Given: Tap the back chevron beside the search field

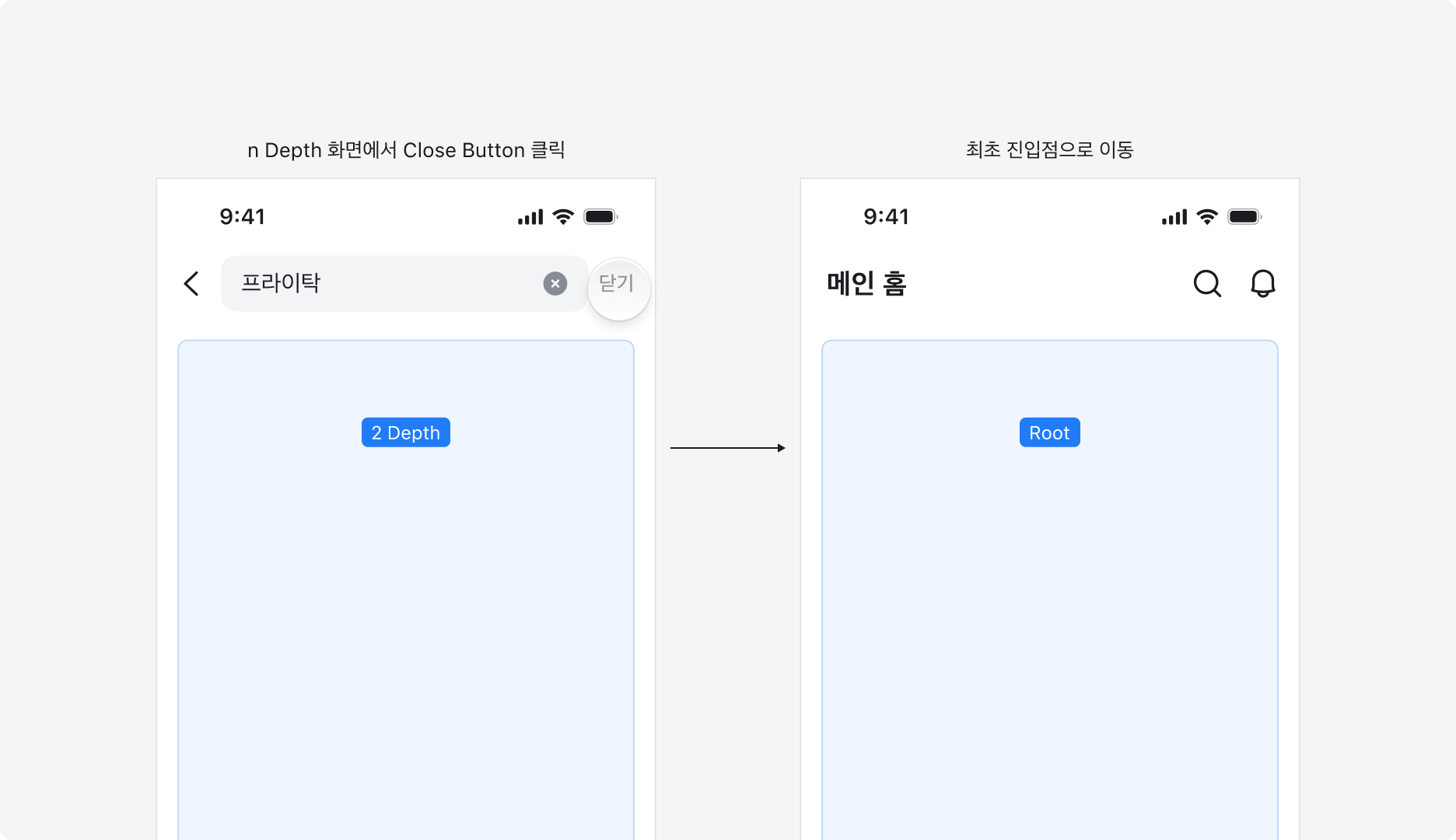Looking at the screenshot, I should [x=191, y=284].
